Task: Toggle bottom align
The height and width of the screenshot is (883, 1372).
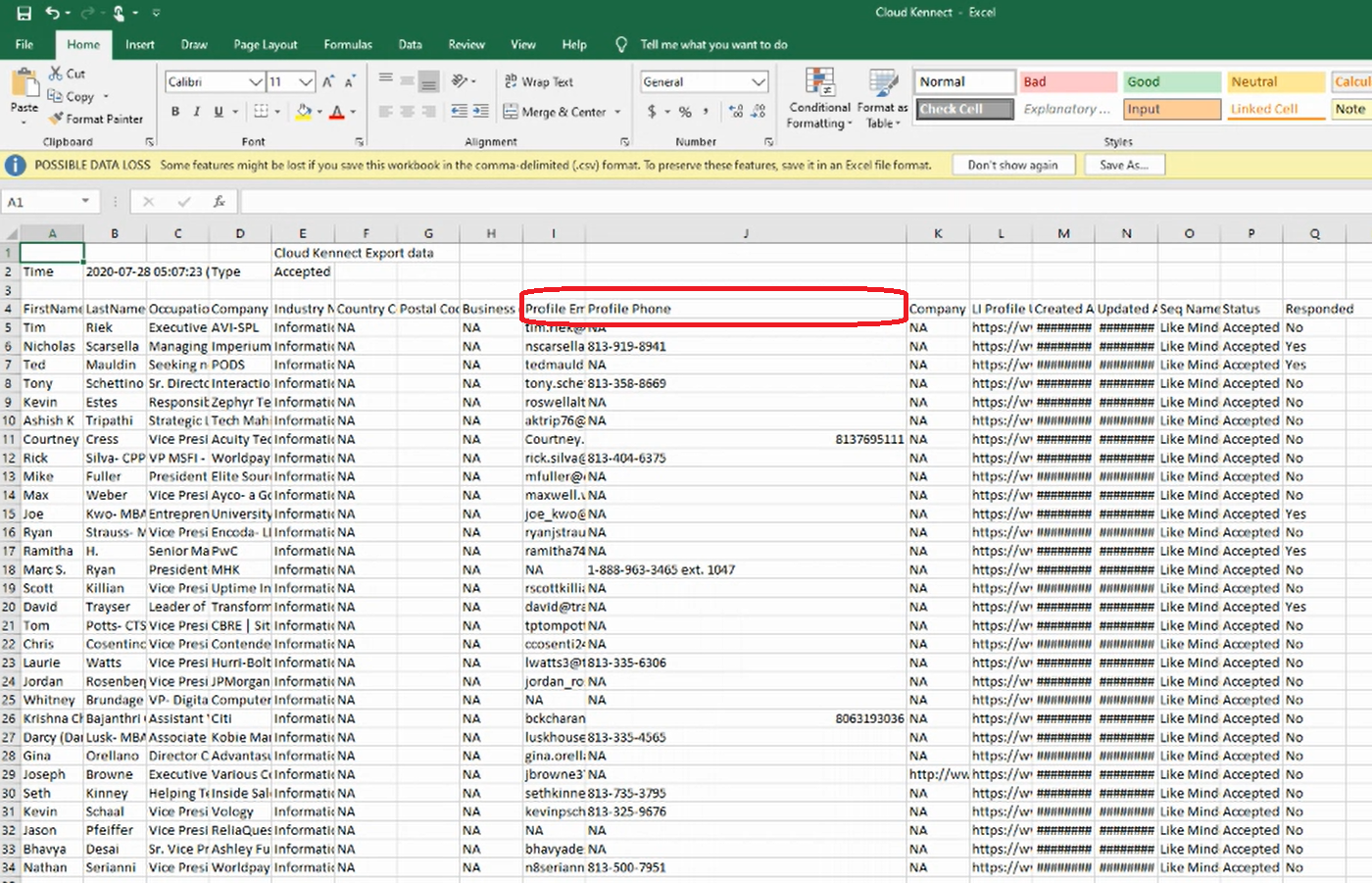Action: click(428, 81)
